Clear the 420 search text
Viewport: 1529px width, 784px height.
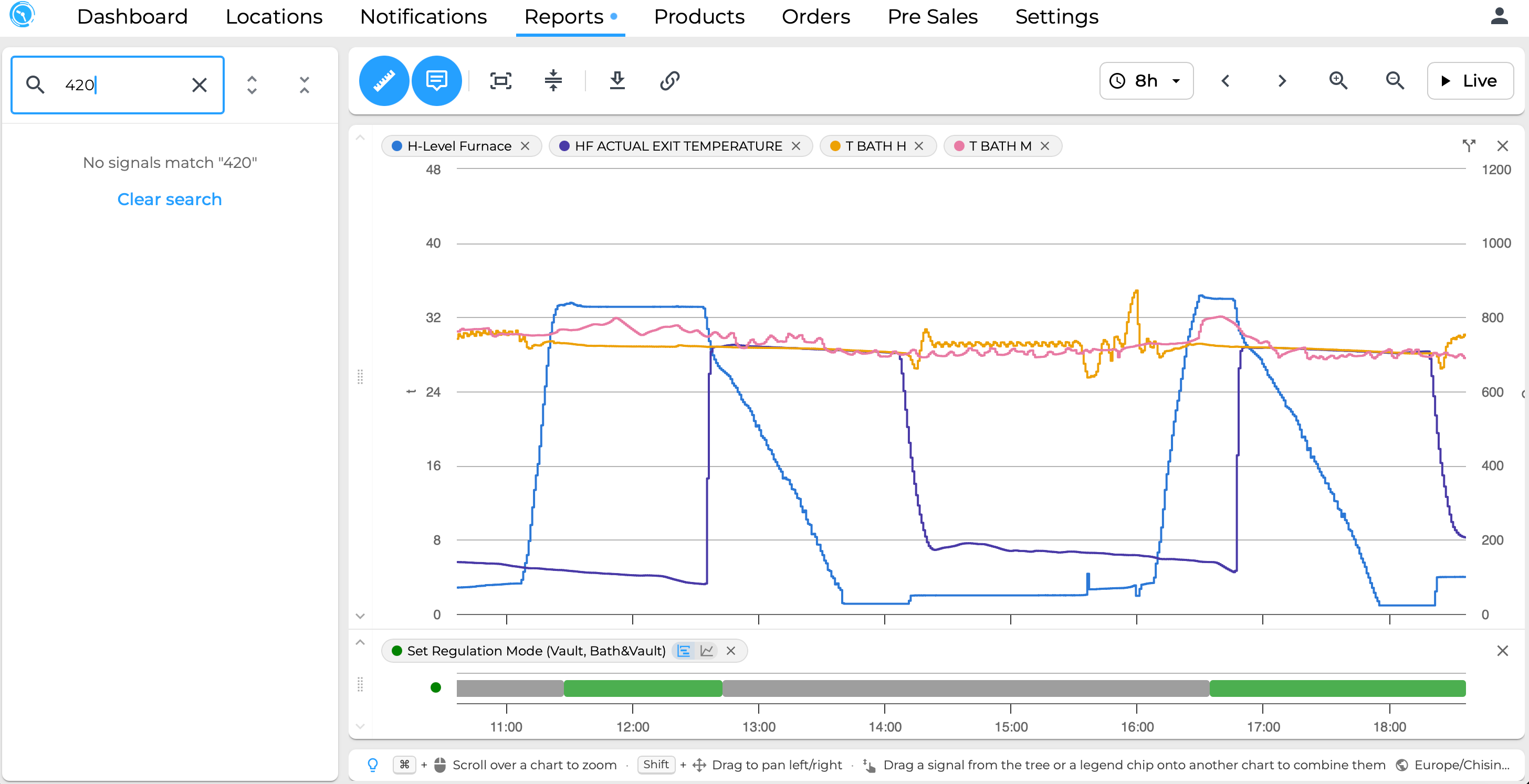pyautogui.click(x=200, y=85)
